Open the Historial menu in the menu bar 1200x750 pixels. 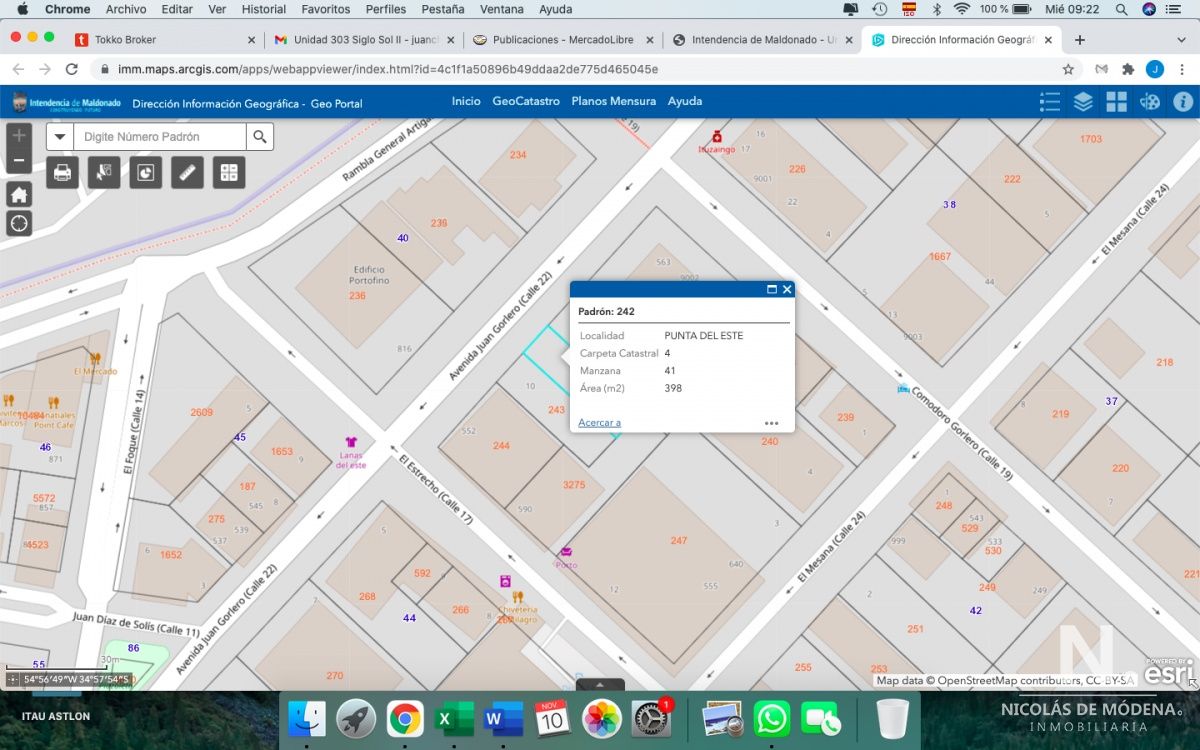264,9
